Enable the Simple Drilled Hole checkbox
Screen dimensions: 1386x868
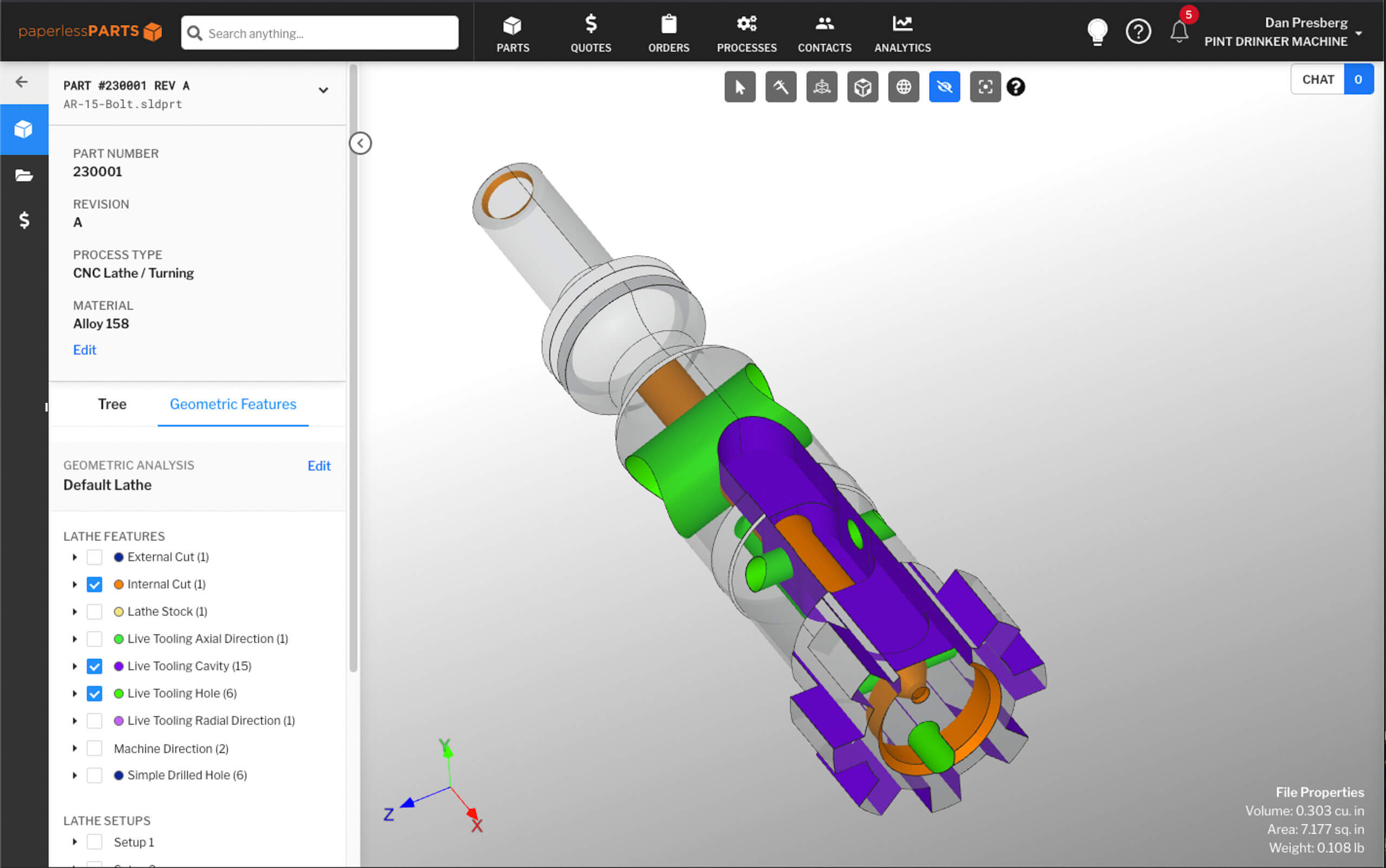point(95,775)
